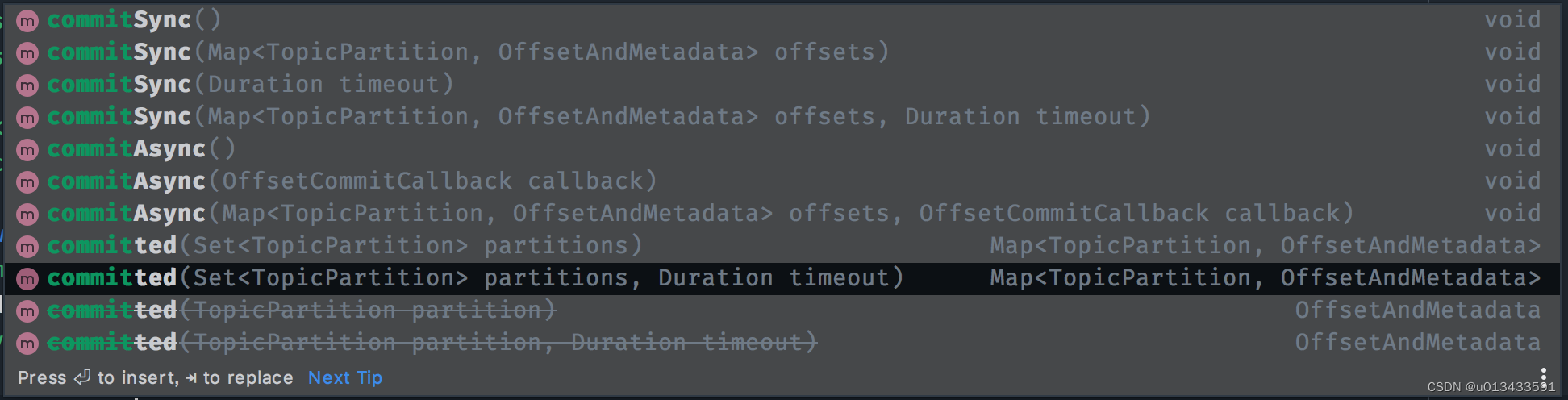Click the highlighted row's Map<TopicPartition, OffsetAndMetadata> return type
The width and height of the screenshot is (1568, 400).
point(1265,278)
